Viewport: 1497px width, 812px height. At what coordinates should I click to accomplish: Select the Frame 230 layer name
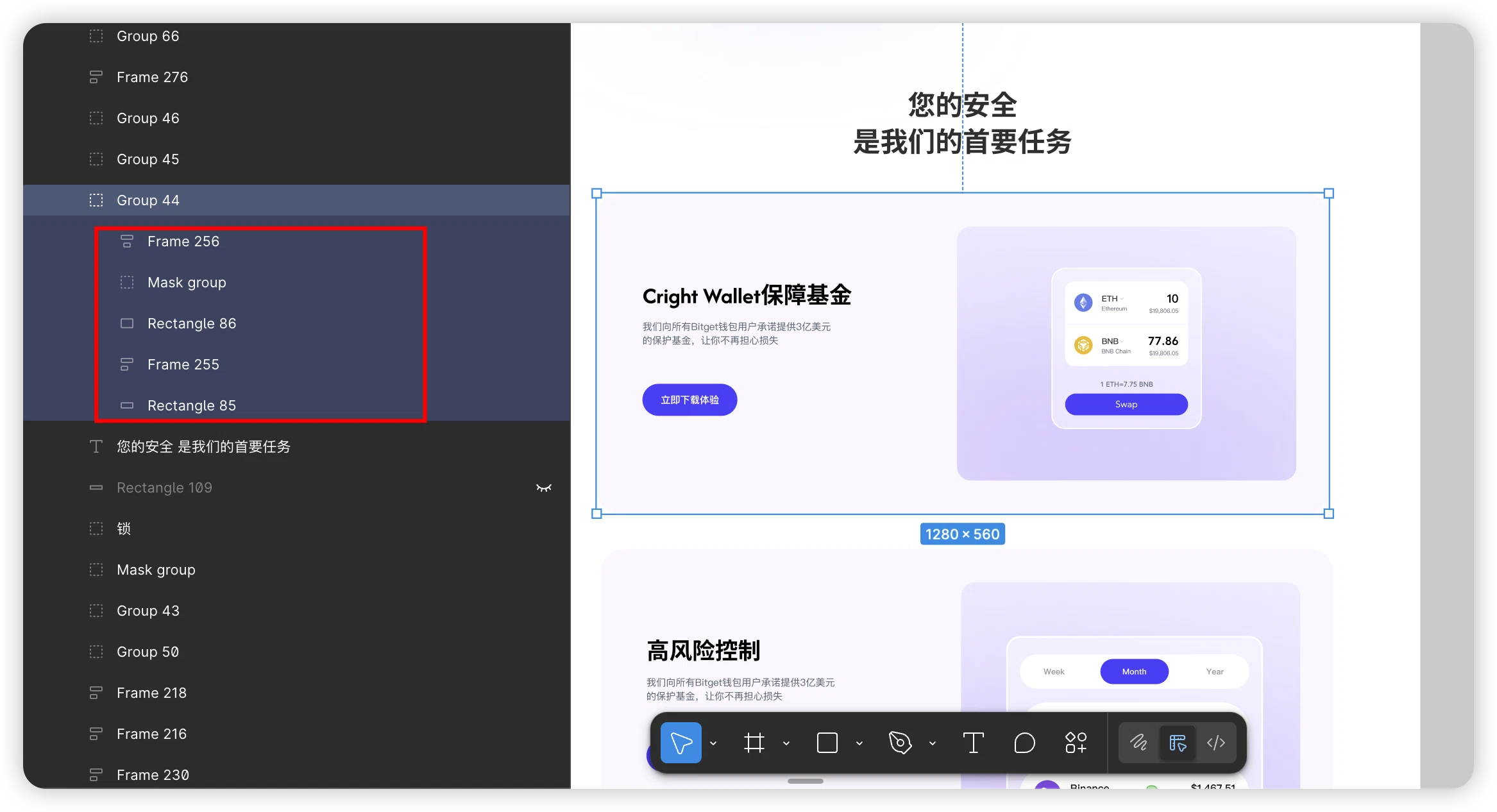pos(153,775)
